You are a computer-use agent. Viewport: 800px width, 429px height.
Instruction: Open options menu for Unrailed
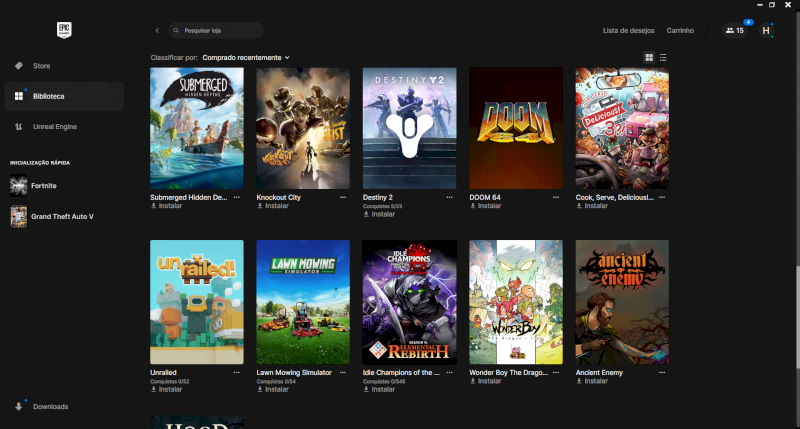pos(237,373)
